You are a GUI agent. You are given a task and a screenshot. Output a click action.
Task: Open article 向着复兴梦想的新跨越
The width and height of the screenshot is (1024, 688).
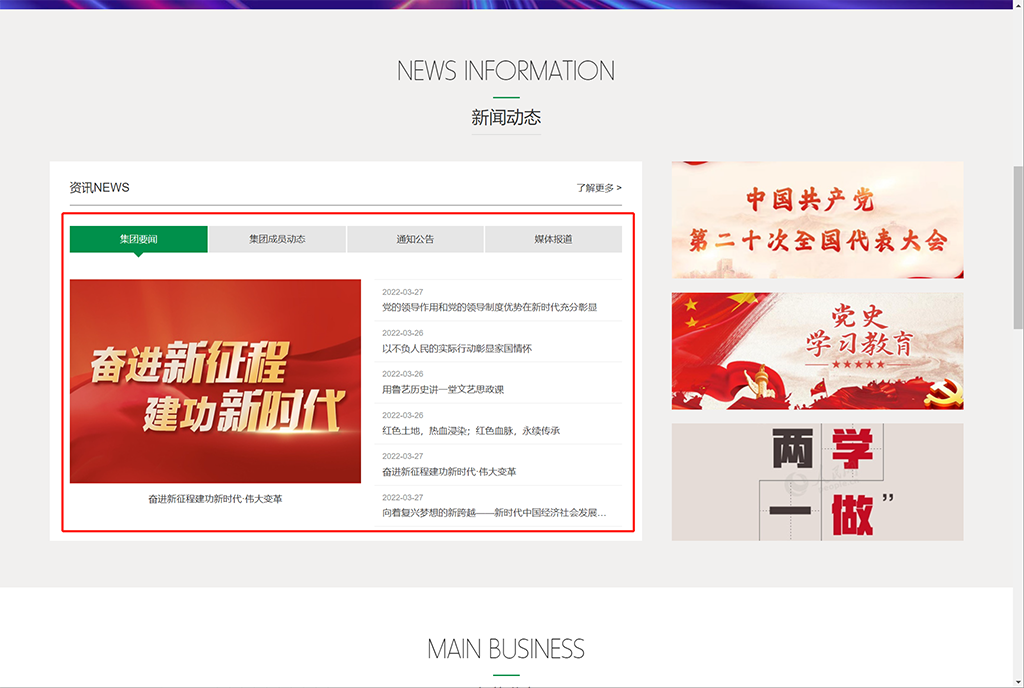(x=494, y=512)
